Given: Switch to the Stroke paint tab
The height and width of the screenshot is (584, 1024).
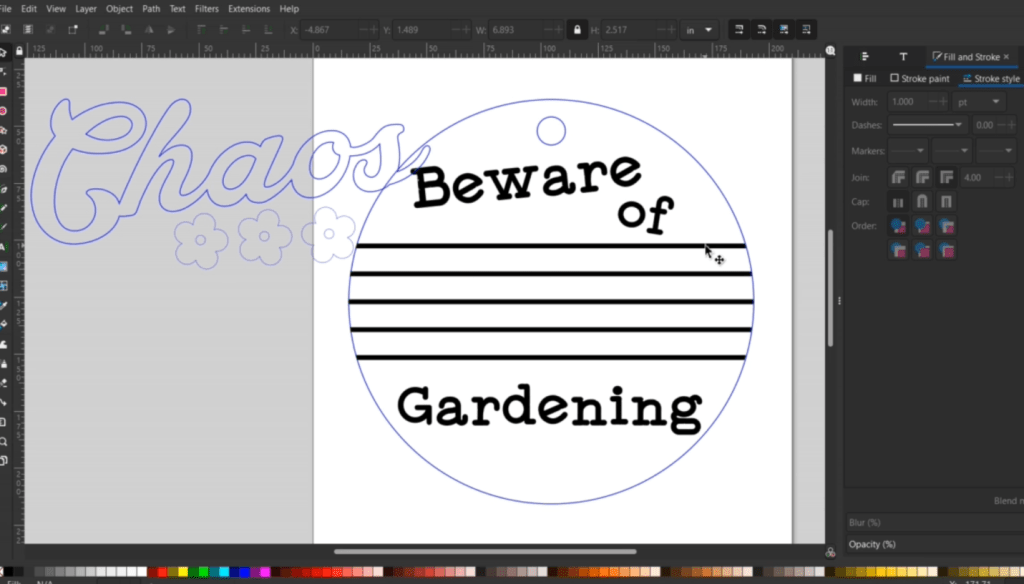Looking at the screenshot, I should tap(919, 78).
